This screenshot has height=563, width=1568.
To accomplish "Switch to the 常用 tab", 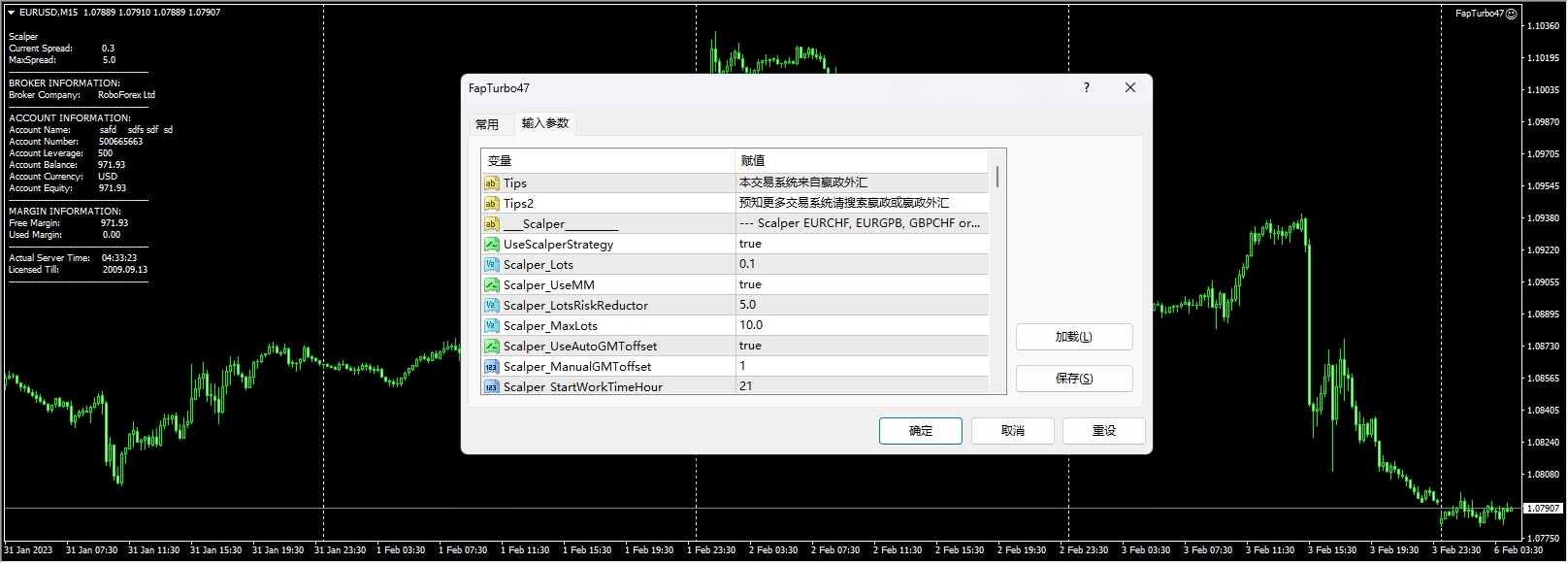I will pyautogui.click(x=487, y=124).
